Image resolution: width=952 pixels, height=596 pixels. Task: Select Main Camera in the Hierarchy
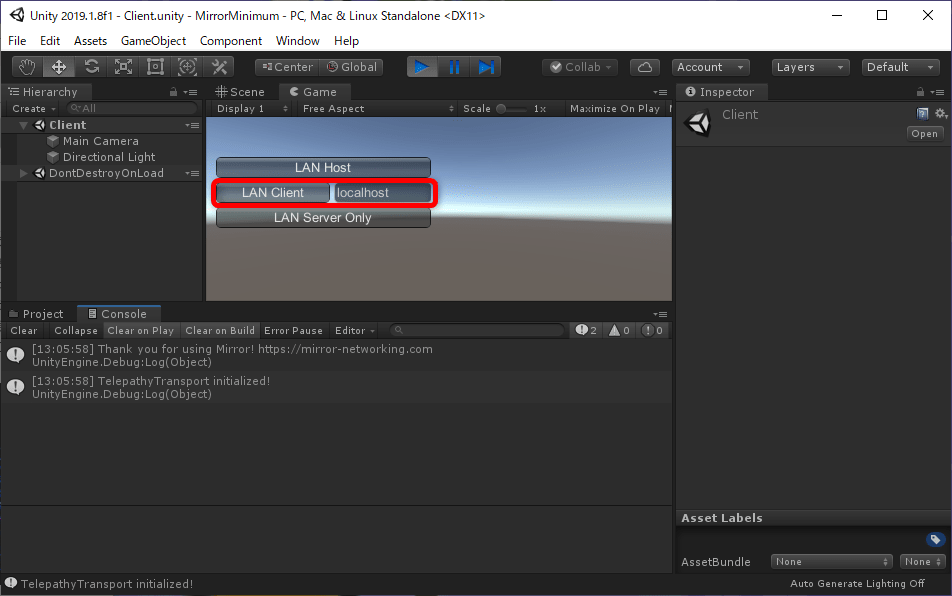[101, 141]
